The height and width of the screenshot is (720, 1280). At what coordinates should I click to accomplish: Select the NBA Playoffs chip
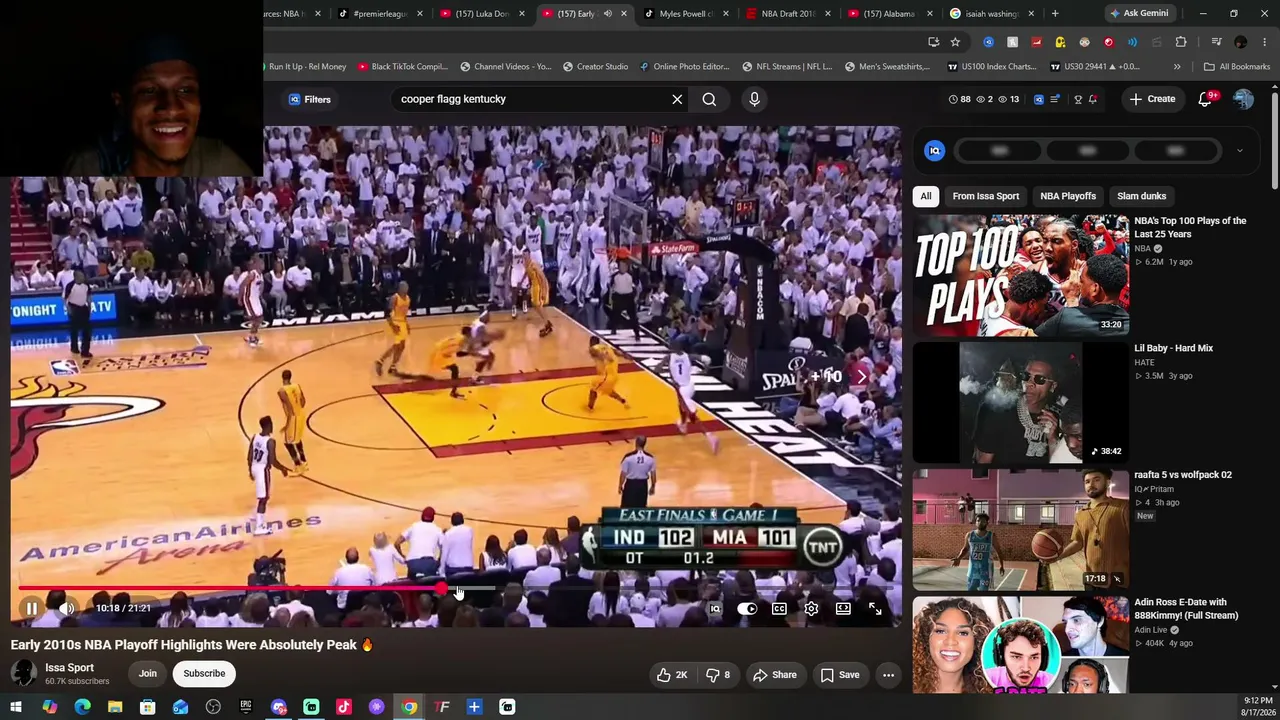[x=1068, y=196]
